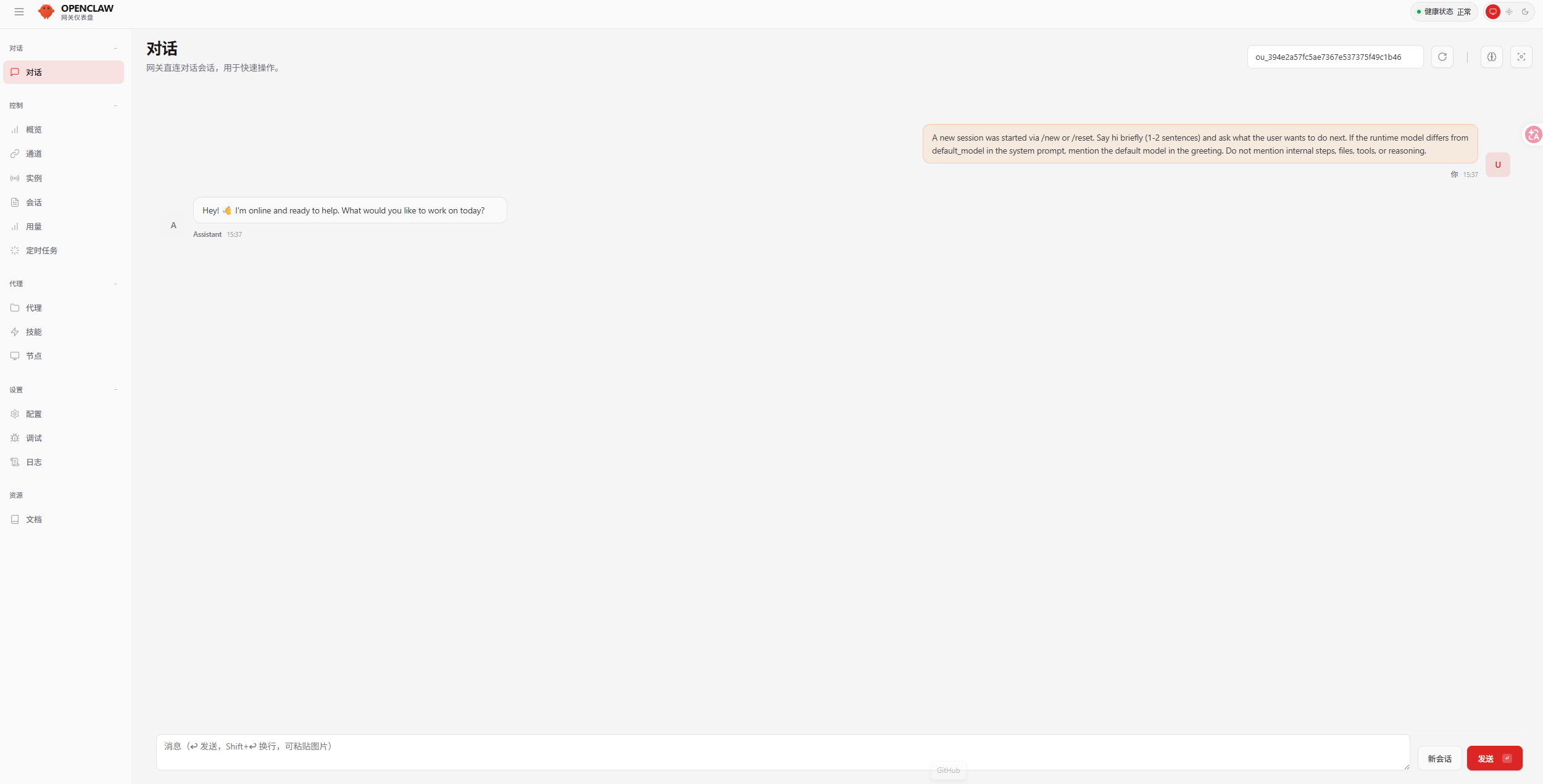Select the system theme monitor button
The image size is (1543, 784).
pyautogui.click(x=1492, y=12)
